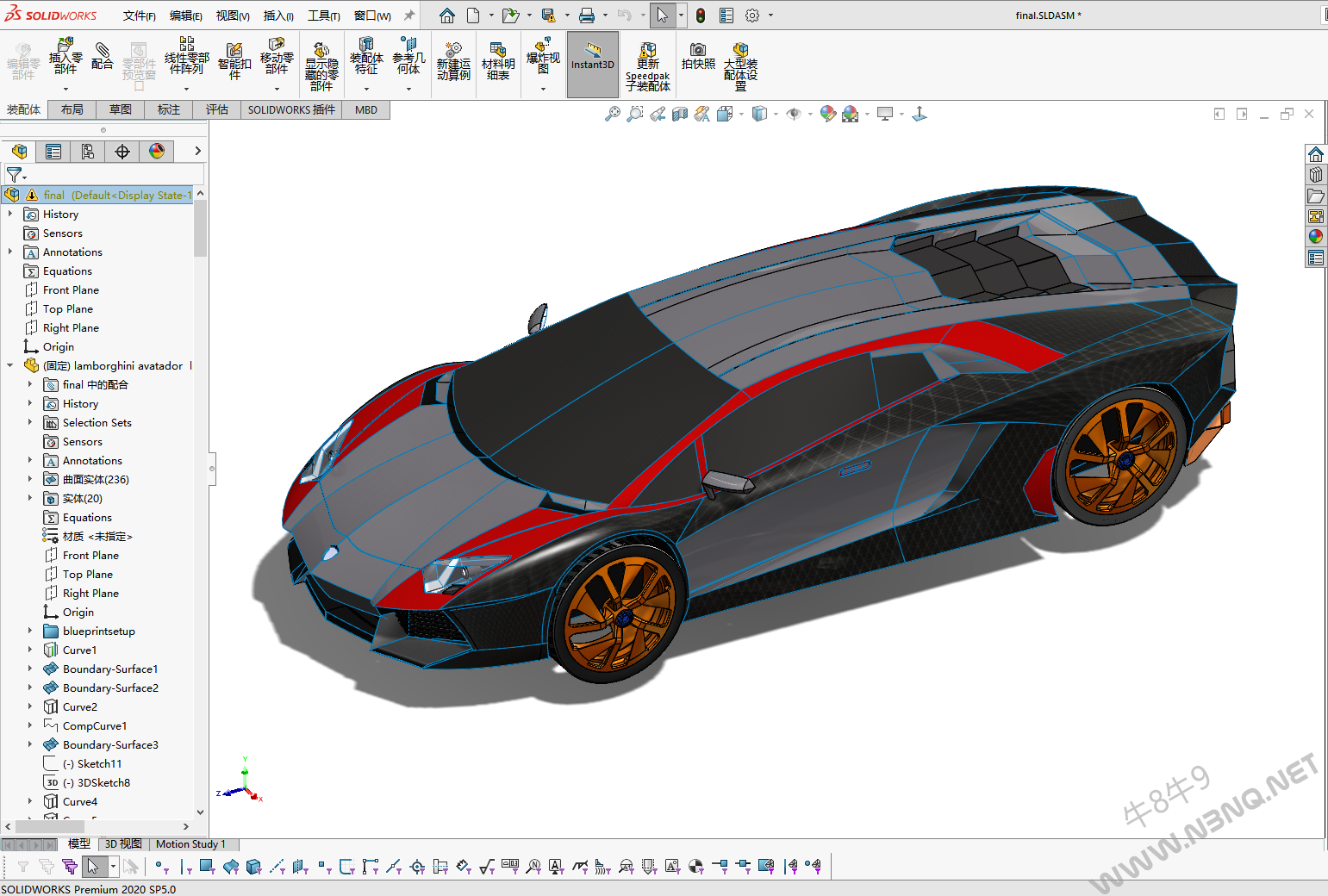Expand the Boundary-Surface1 feature node

[x=30, y=669]
